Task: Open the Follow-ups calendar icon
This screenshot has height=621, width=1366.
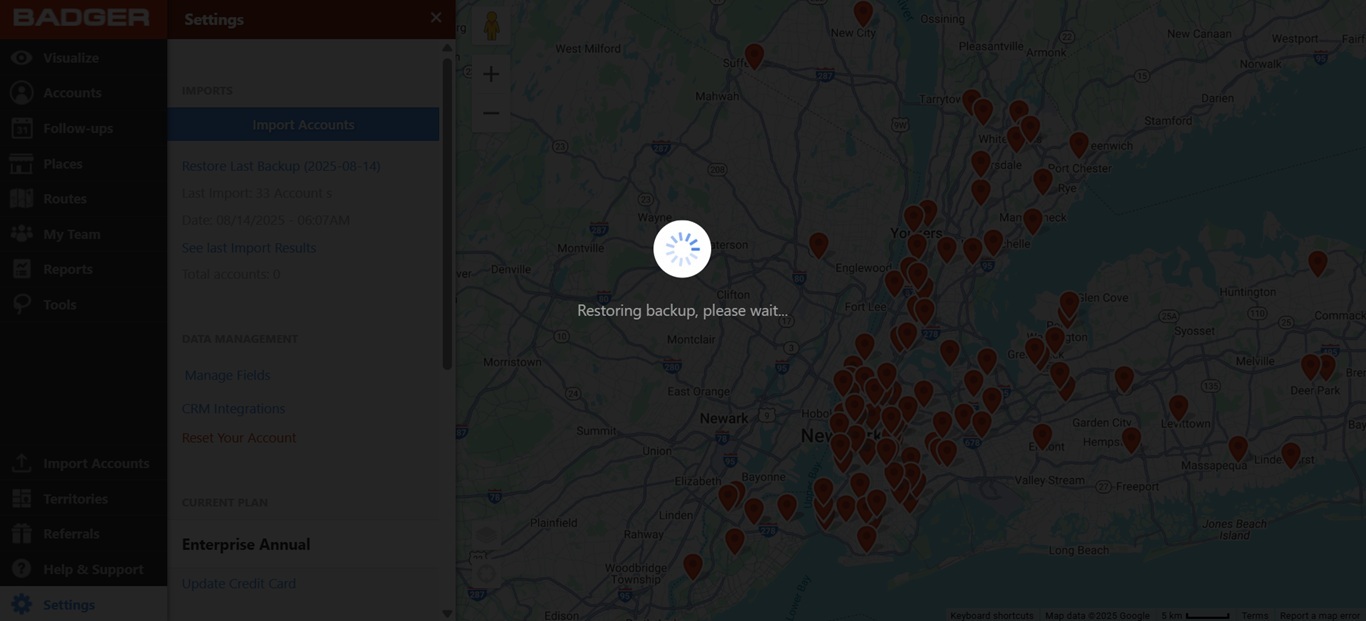Action: (x=21, y=128)
